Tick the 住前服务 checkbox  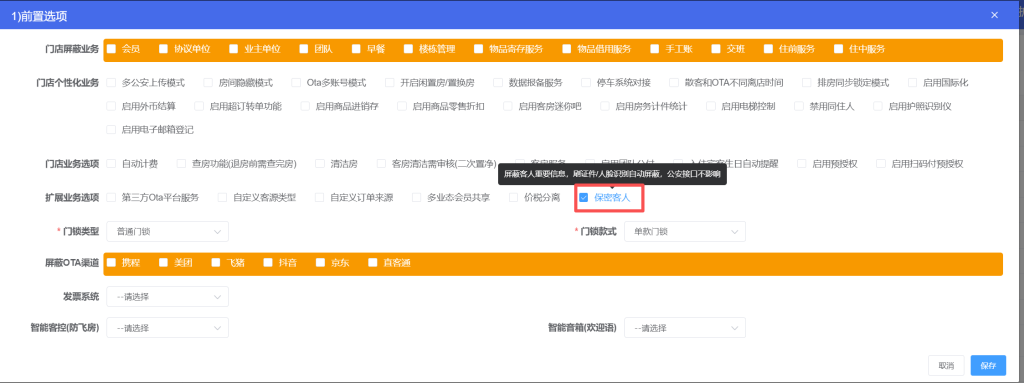[769, 49]
